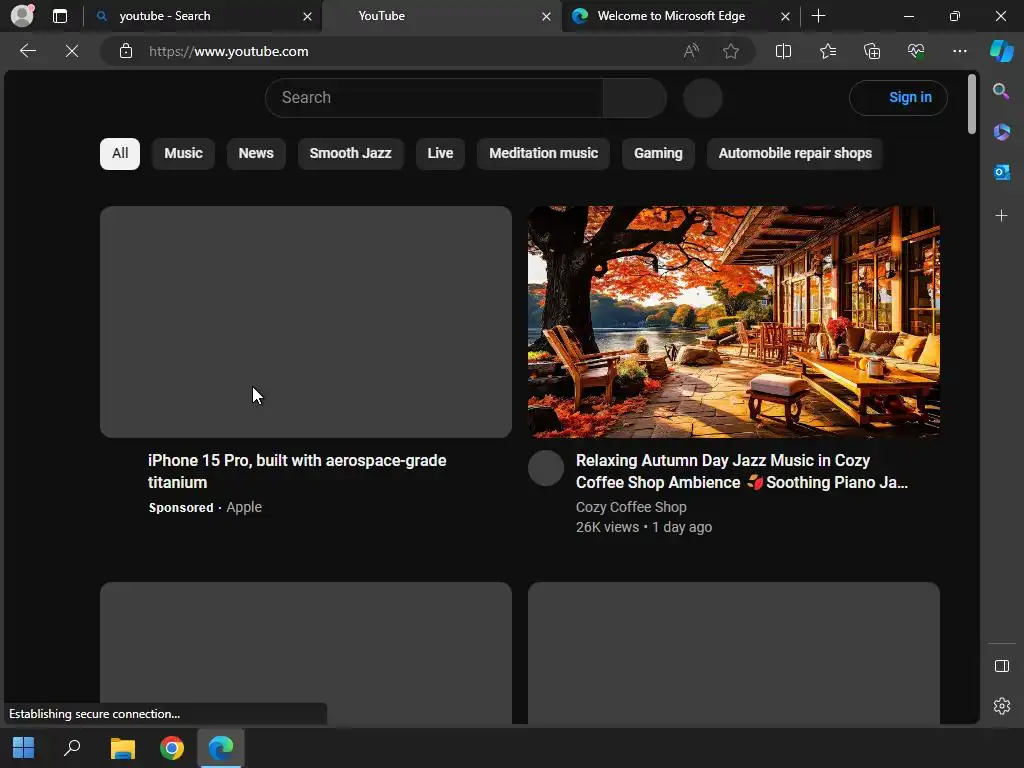Select the Smooth Jazz filter chip

point(351,153)
